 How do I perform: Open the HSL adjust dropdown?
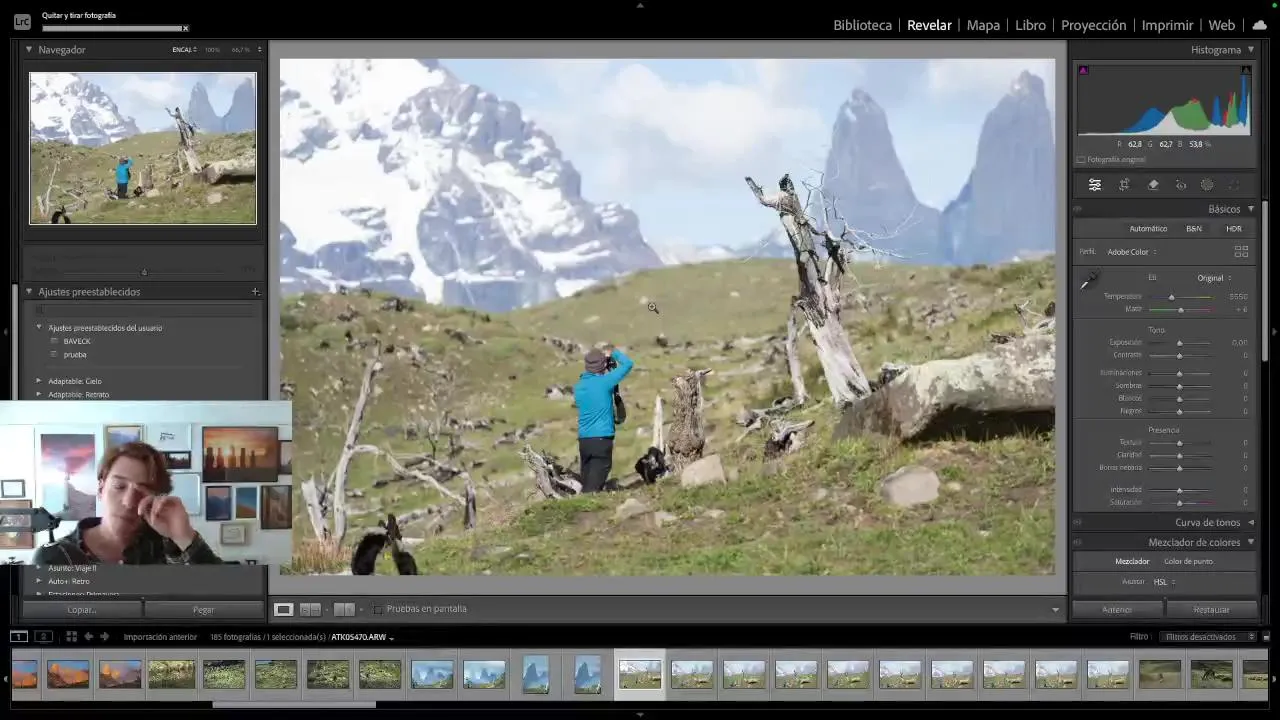click(x=1164, y=582)
